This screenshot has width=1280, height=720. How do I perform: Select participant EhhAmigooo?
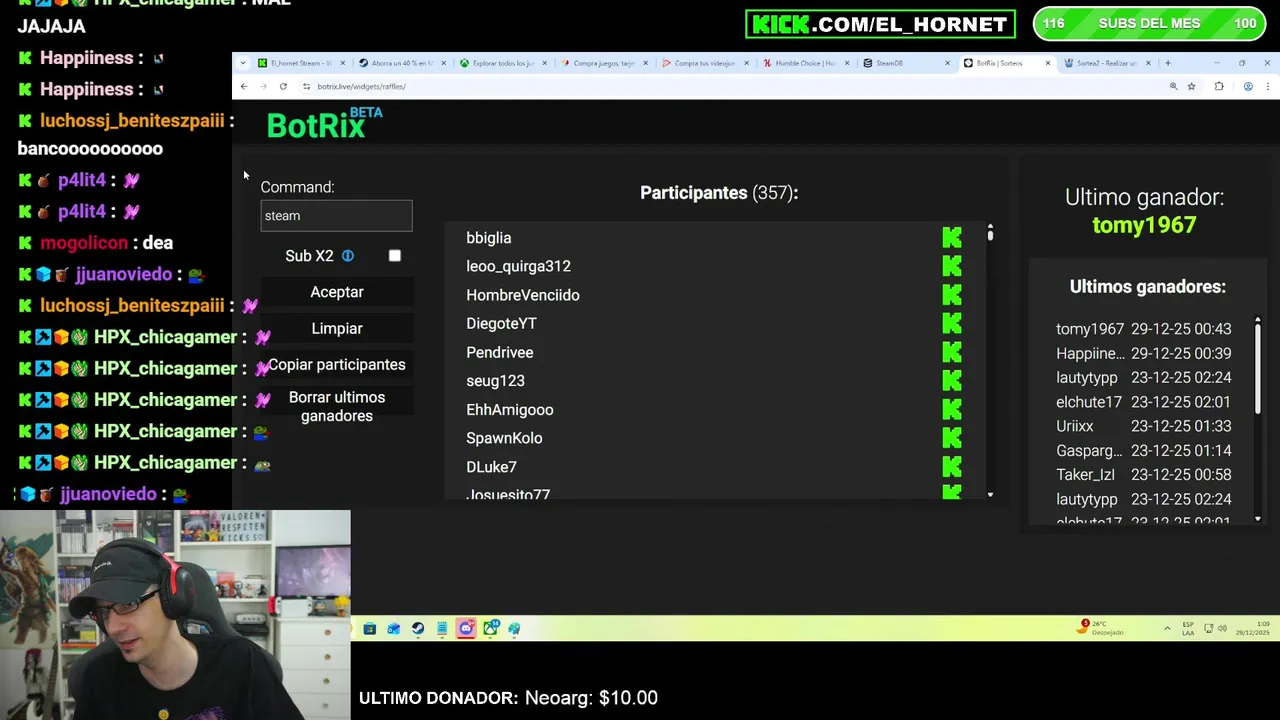point(509,409)
